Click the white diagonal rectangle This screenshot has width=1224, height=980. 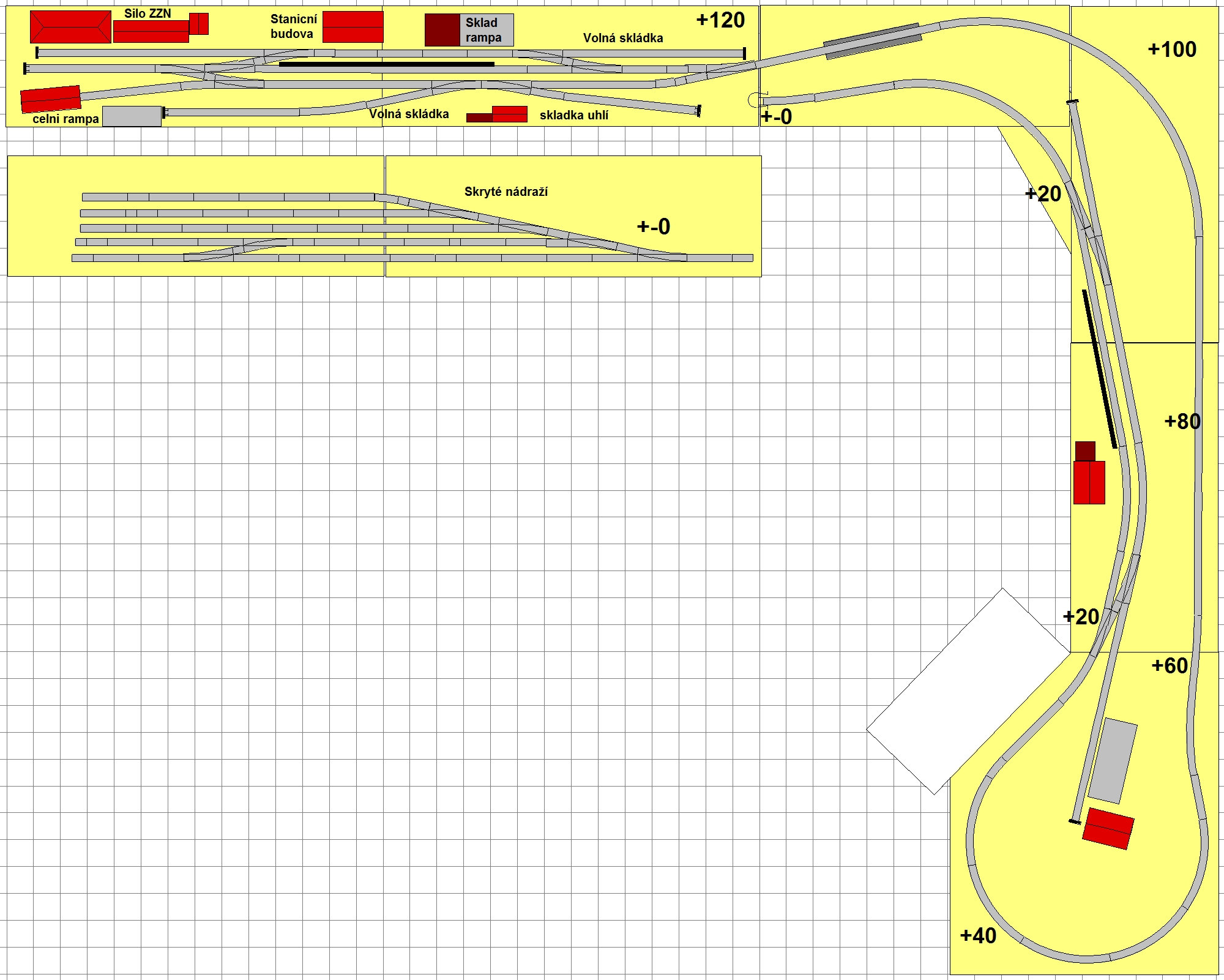(x=968, y=692)
